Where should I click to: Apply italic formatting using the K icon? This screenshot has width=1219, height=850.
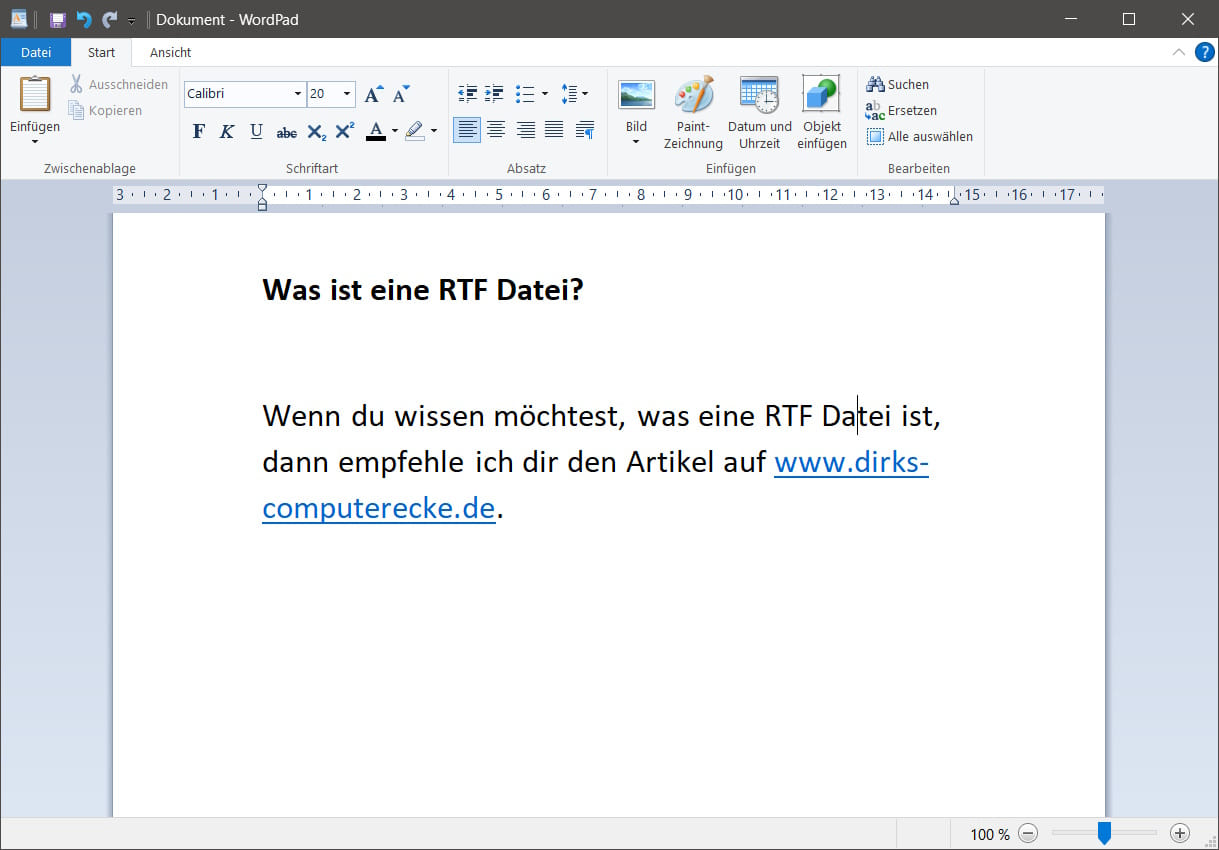click(x=227, y=131)
